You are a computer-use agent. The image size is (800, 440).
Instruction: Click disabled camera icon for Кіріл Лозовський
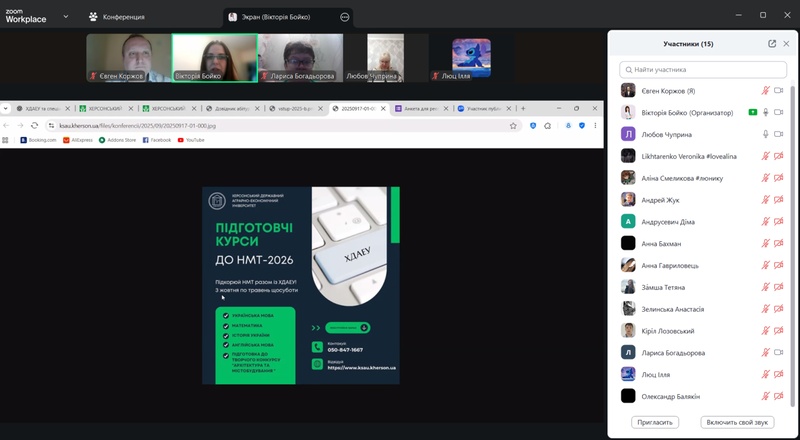778,330
